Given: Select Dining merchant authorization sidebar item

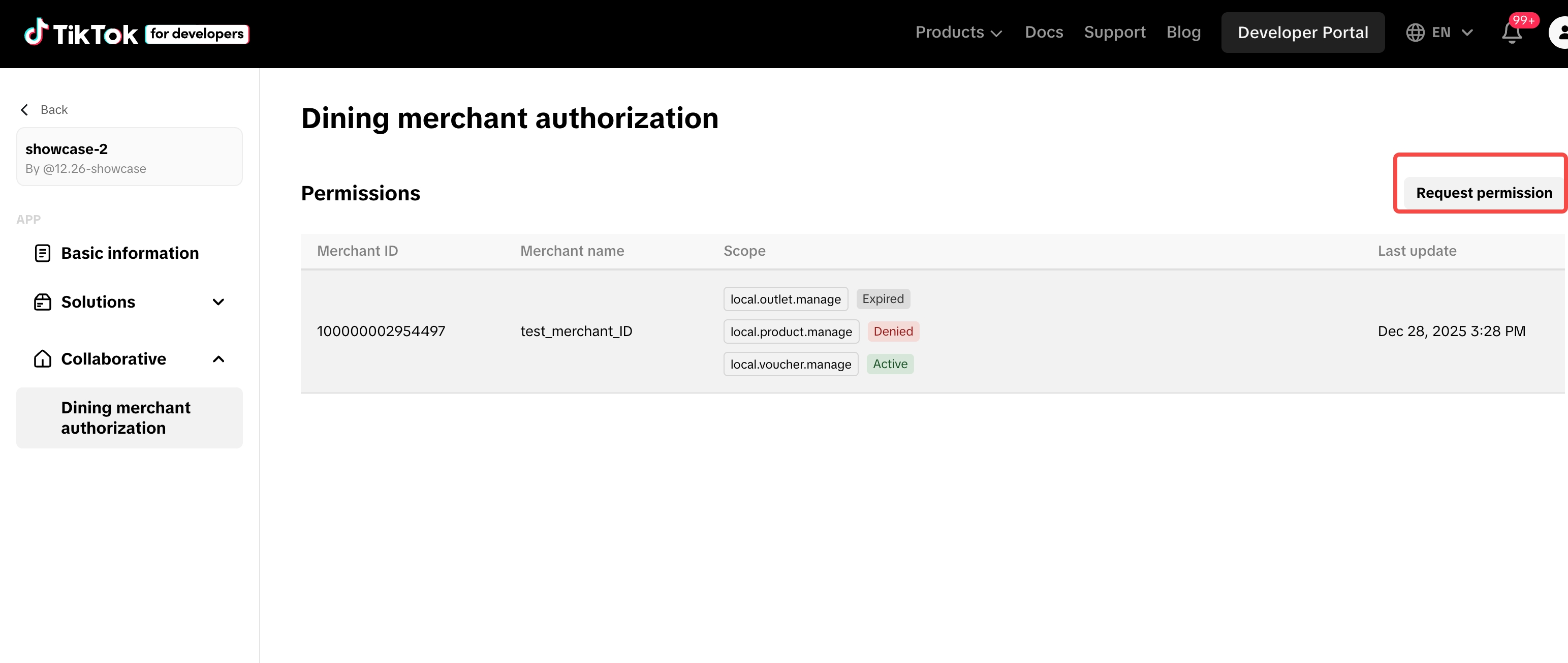Looking at the screenshot, I should 129,418.
